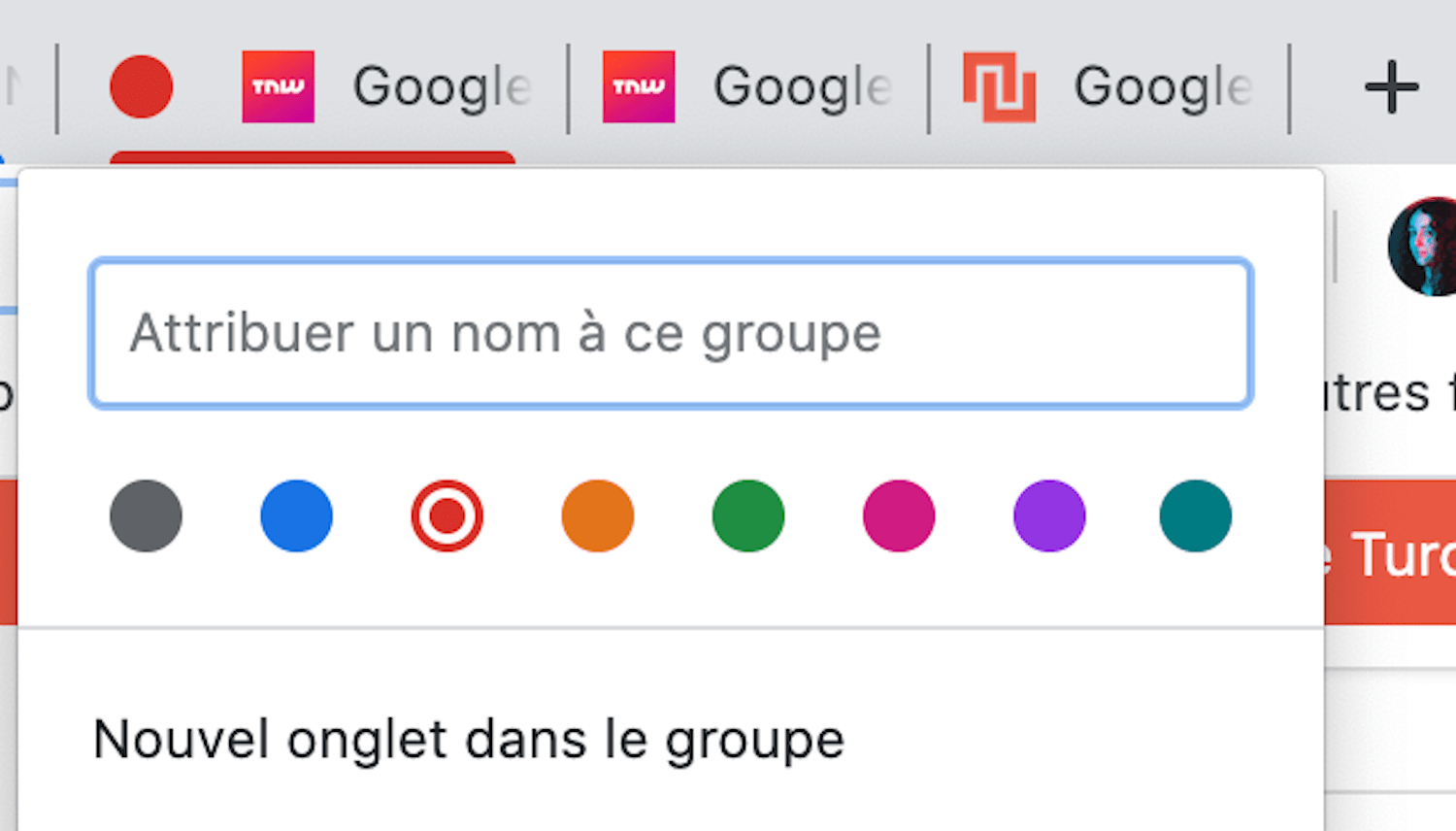Choose the pink group color

coord(899,515)
